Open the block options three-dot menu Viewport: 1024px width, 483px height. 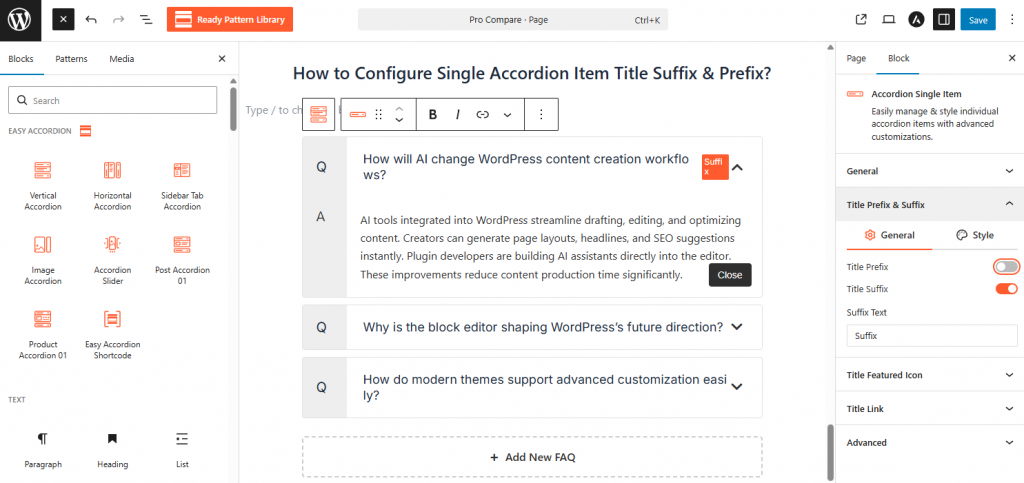[x=541, y=115]
